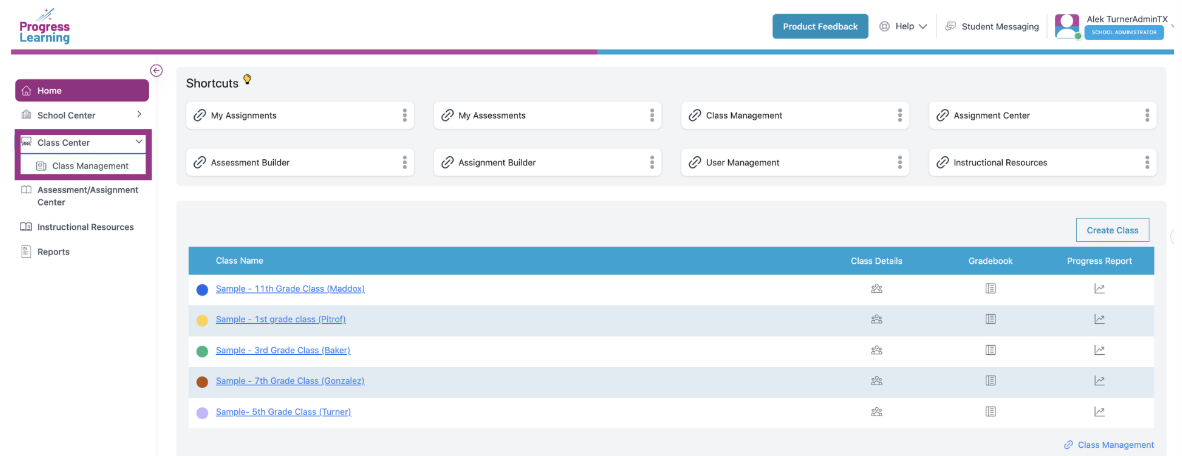Viewport: 1182px width, 456px height.
Task: Click lavender color dot for 5th Grade Class
Action: click(202, 413)
